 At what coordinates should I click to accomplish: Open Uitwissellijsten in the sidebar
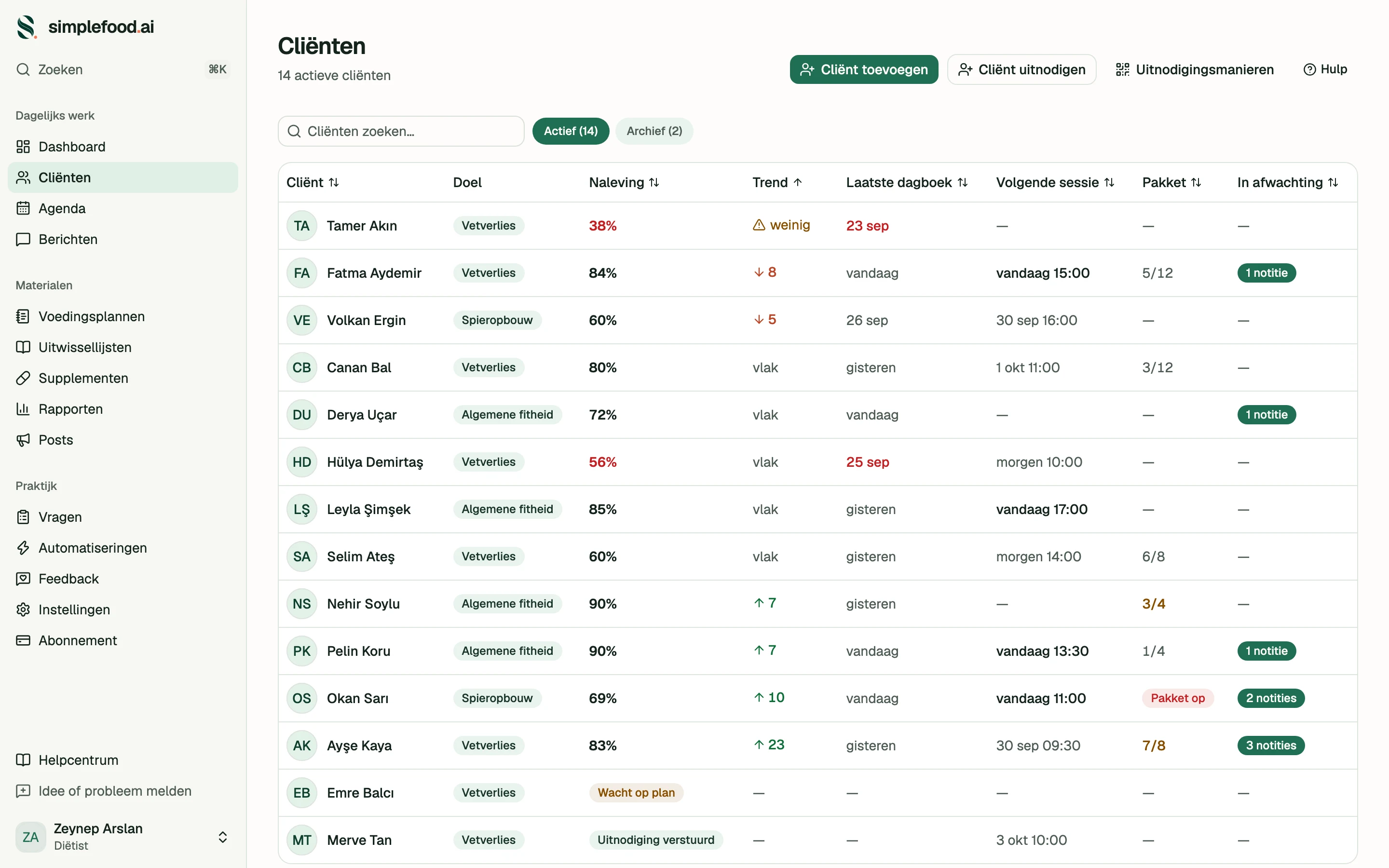click(x=123, y=347)
